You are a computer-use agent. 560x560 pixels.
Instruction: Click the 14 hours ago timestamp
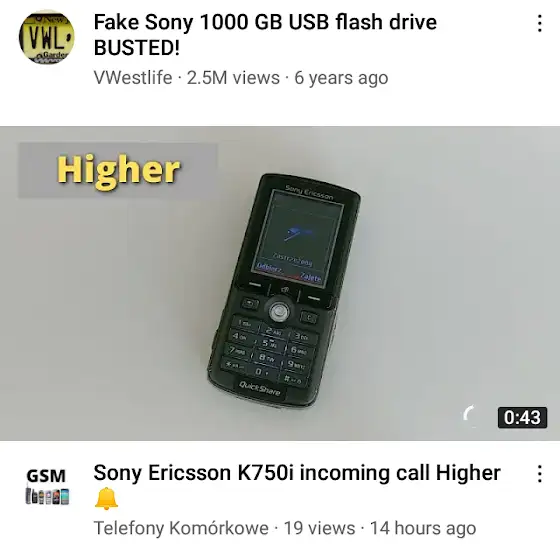(423, 528)
